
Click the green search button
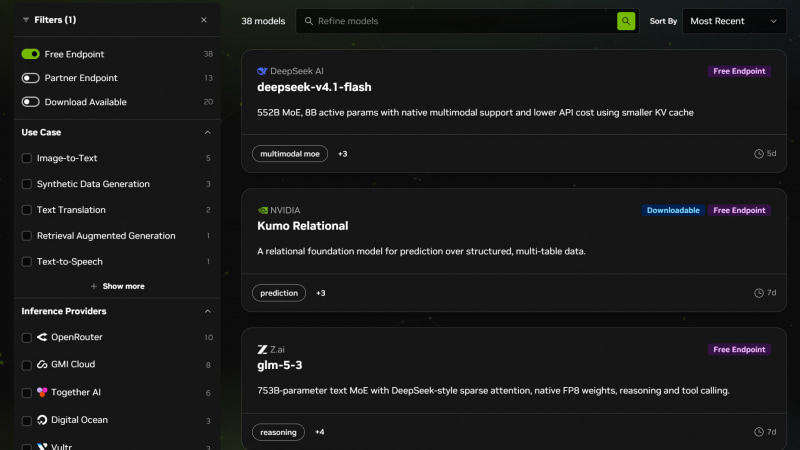pyautogui.click(x=626, y=21)
